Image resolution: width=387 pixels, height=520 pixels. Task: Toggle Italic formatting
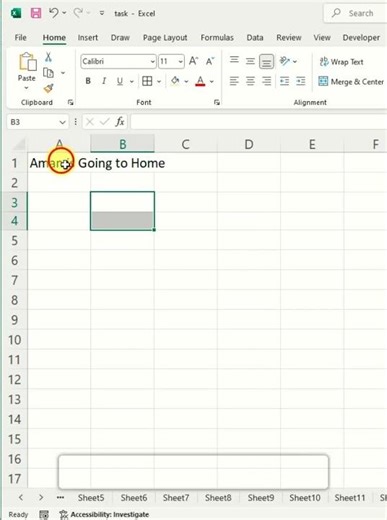click(x=104, y=81)
